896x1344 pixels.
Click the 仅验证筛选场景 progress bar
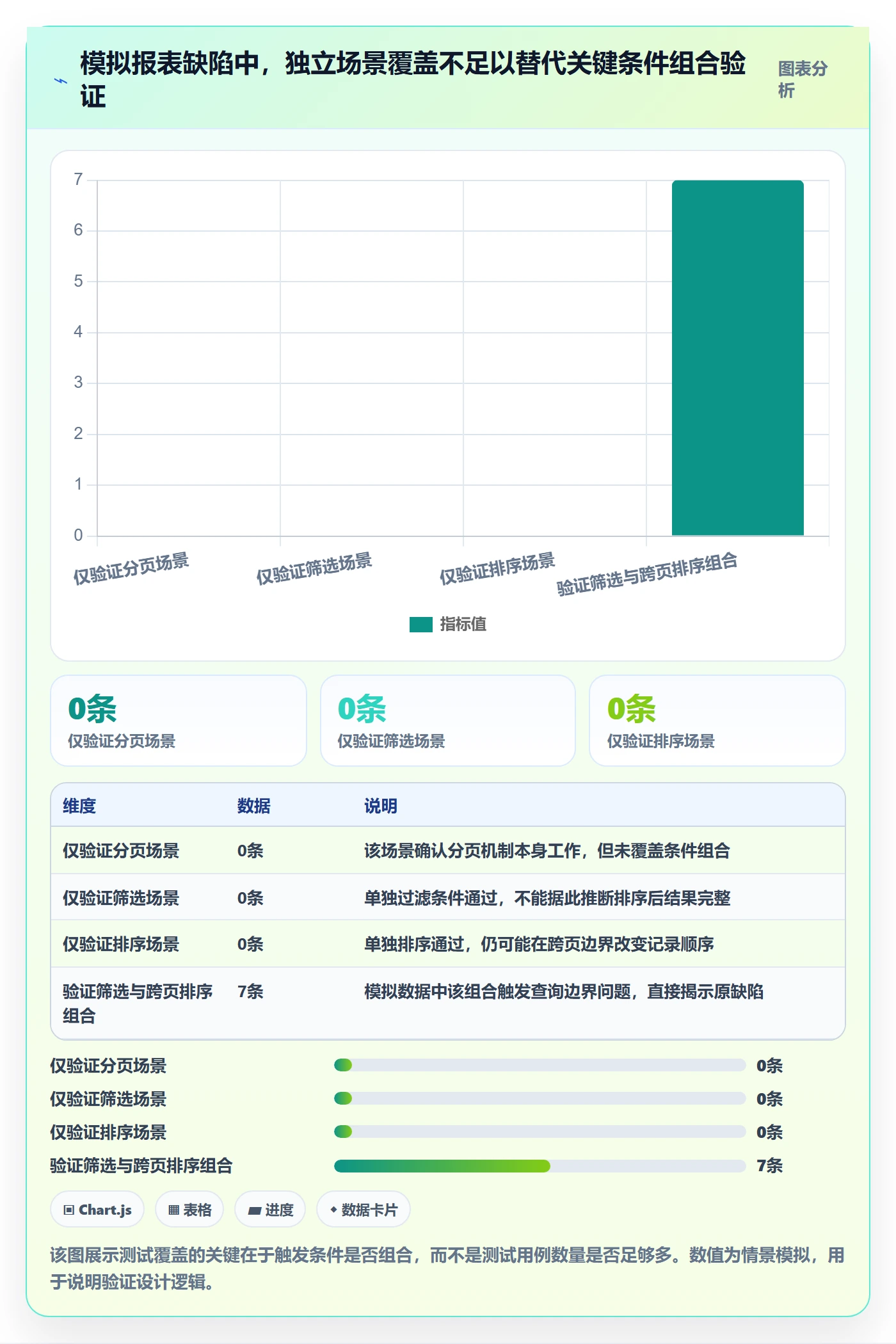(x=540, y=1098)
